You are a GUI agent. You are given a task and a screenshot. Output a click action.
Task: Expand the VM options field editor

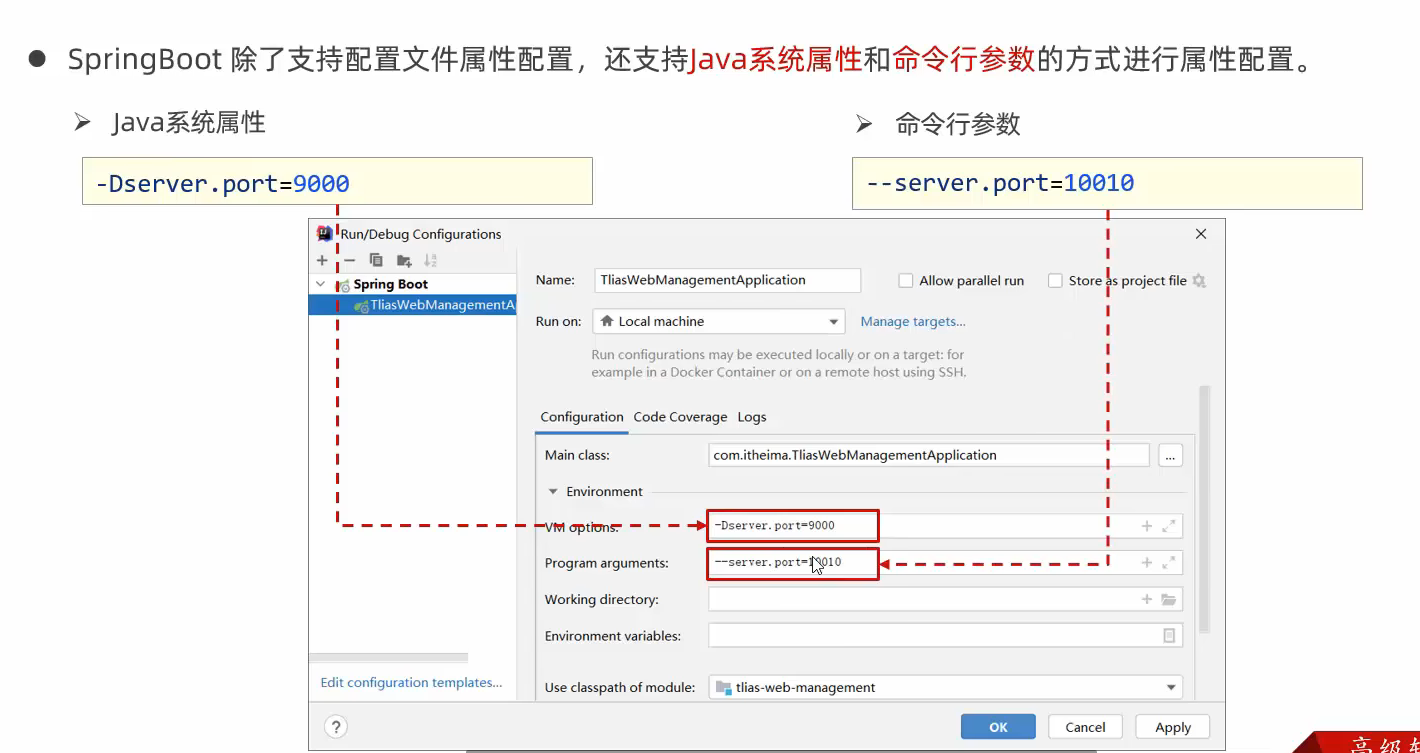coord(1168,526)
